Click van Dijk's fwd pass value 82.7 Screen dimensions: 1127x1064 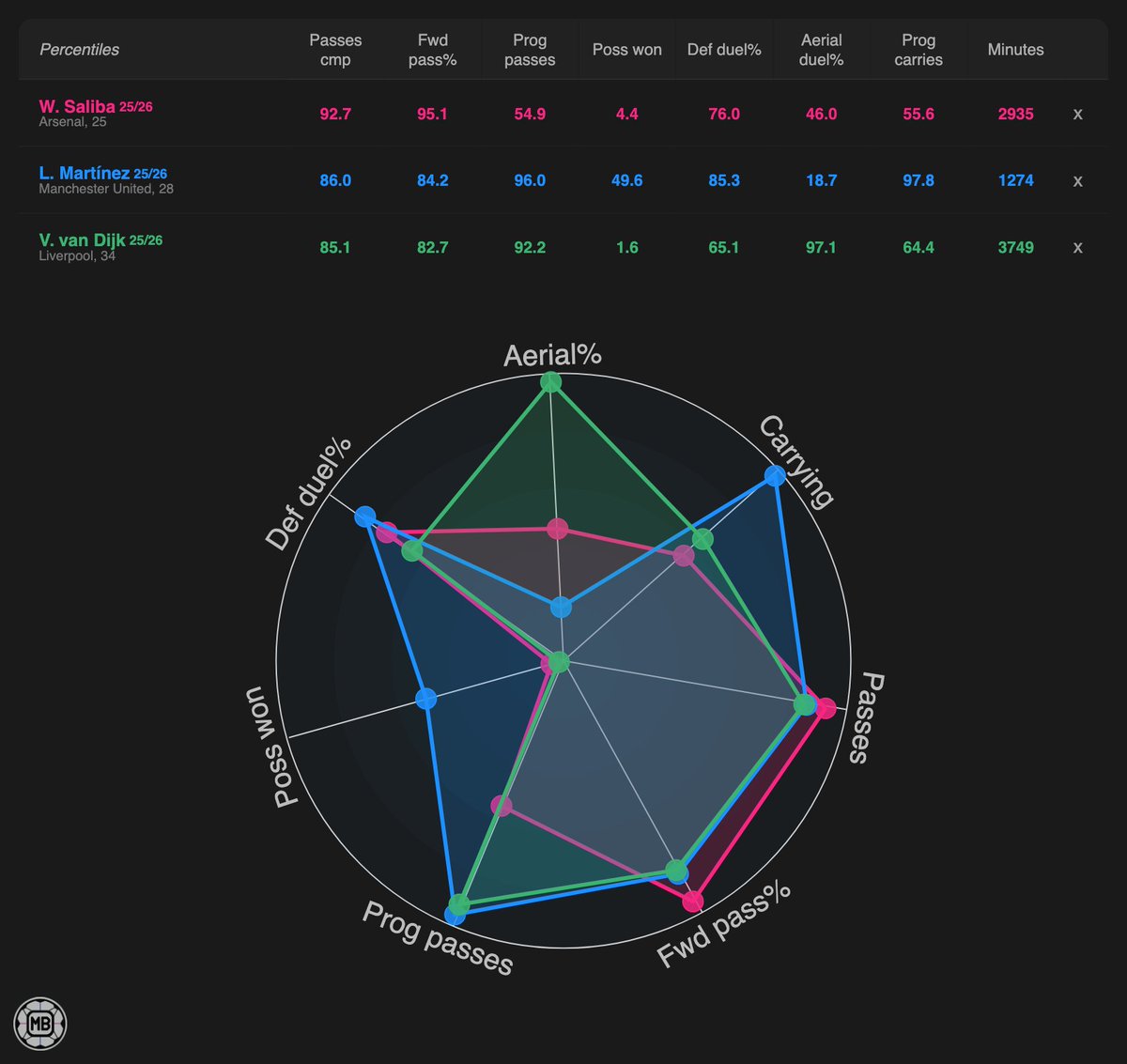click(433, 247)
